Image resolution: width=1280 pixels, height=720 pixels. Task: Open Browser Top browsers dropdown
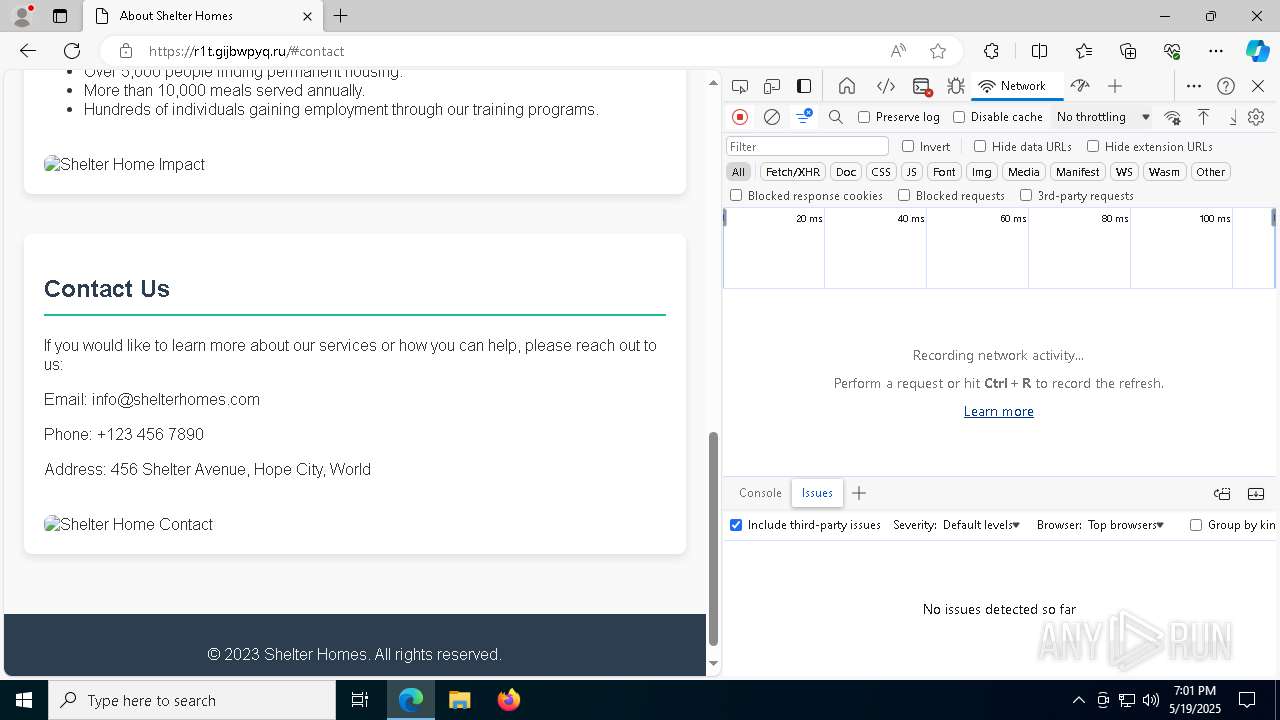[1126, 525]
